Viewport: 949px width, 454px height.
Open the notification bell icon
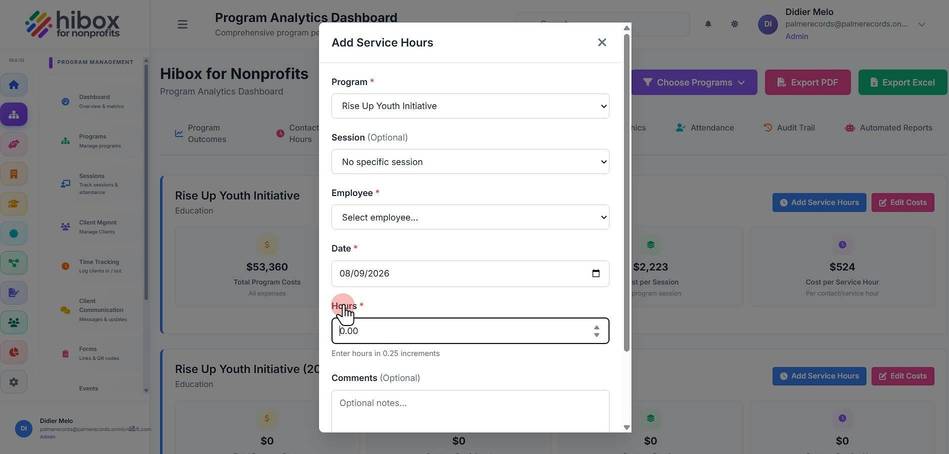click(x=708, y=24)
